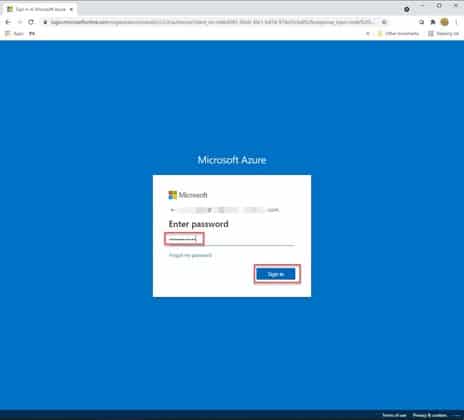Open the Reading list in bookmarks bar

pyautogui.click(x=444, y=33)
